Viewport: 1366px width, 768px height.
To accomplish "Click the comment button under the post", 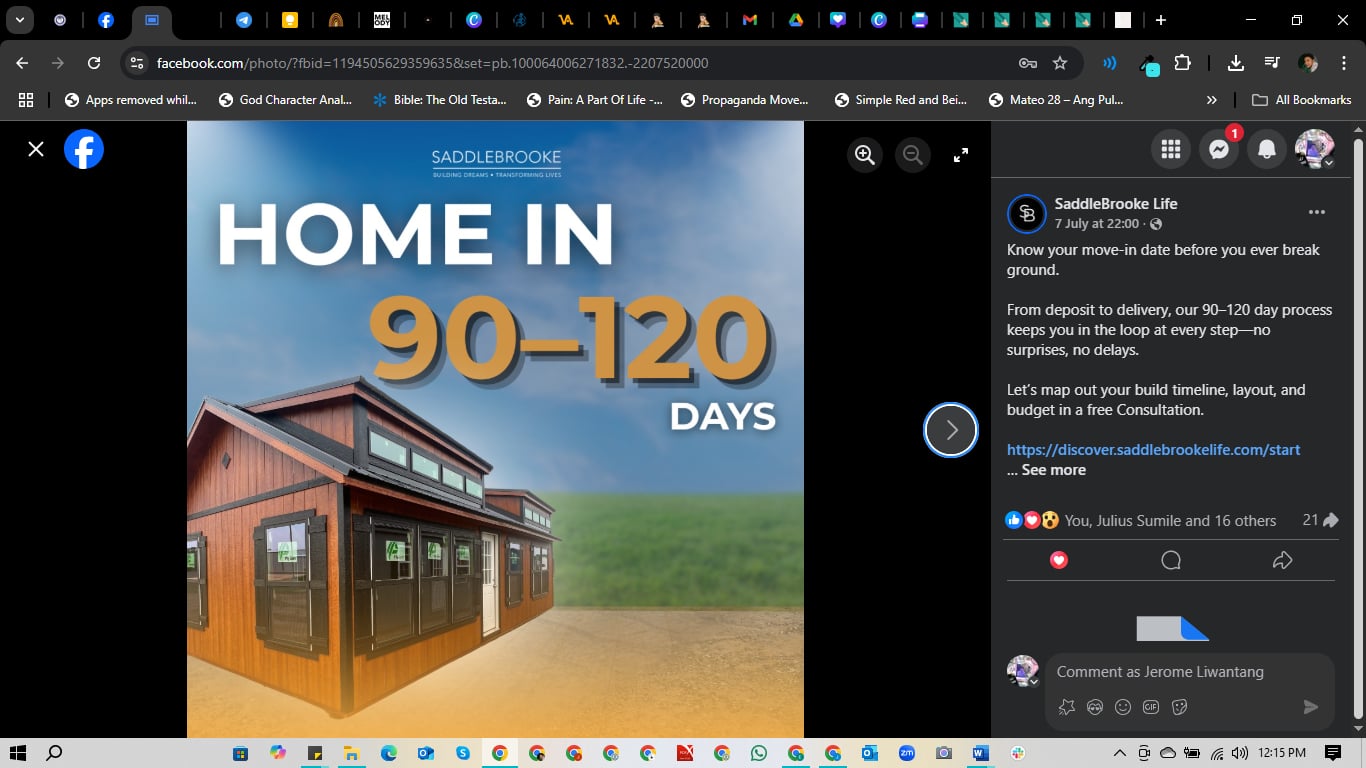I will pos(1171,561).
